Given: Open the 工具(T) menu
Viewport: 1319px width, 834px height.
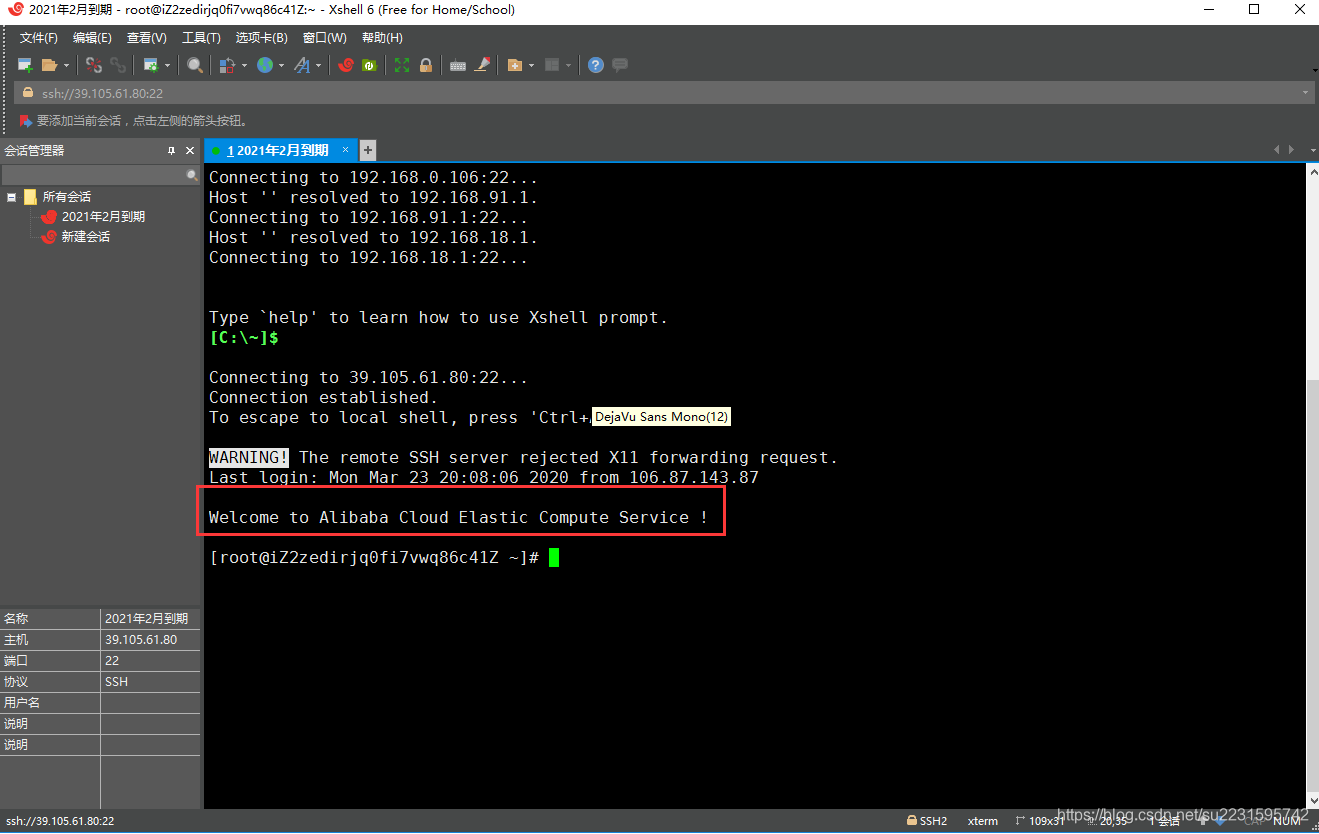Looking at the screenshot, I should pyautogui.click(x=201, y=38).
